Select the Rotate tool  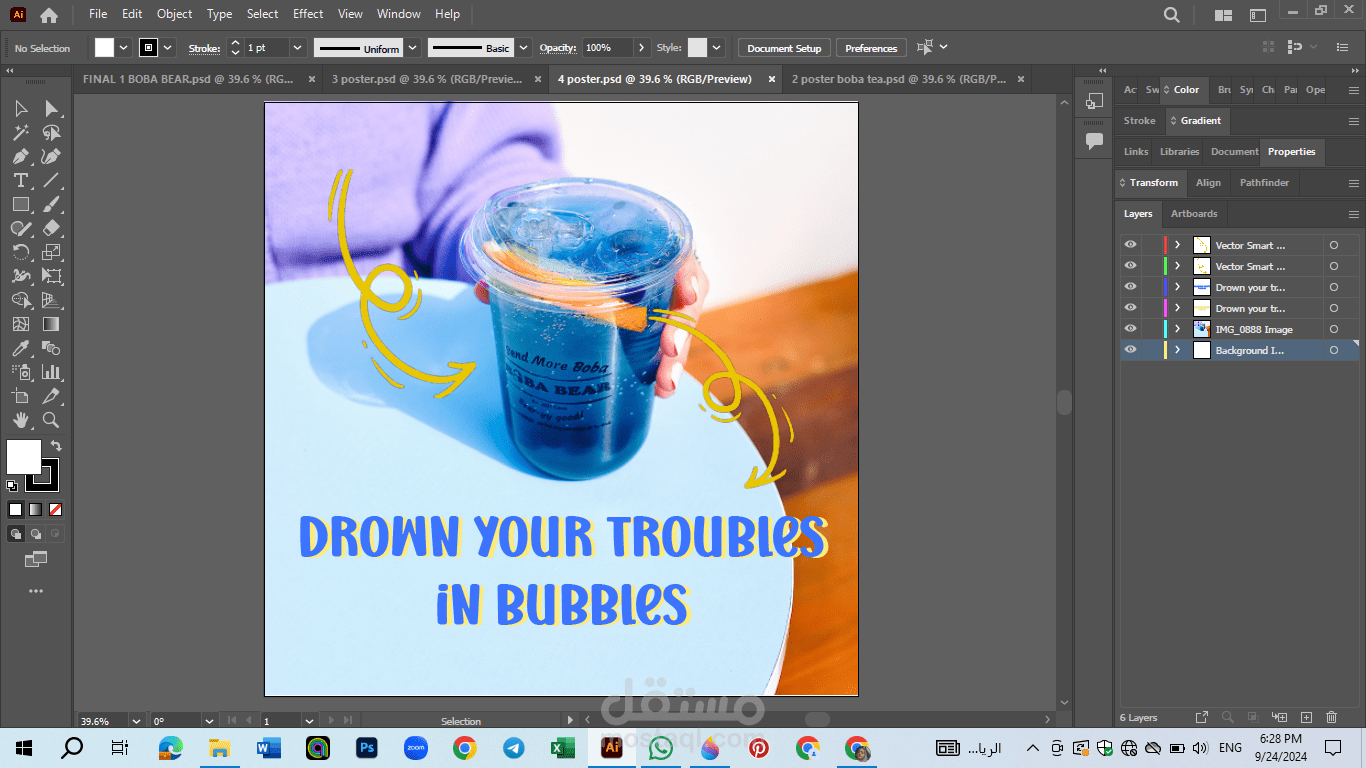21,252
